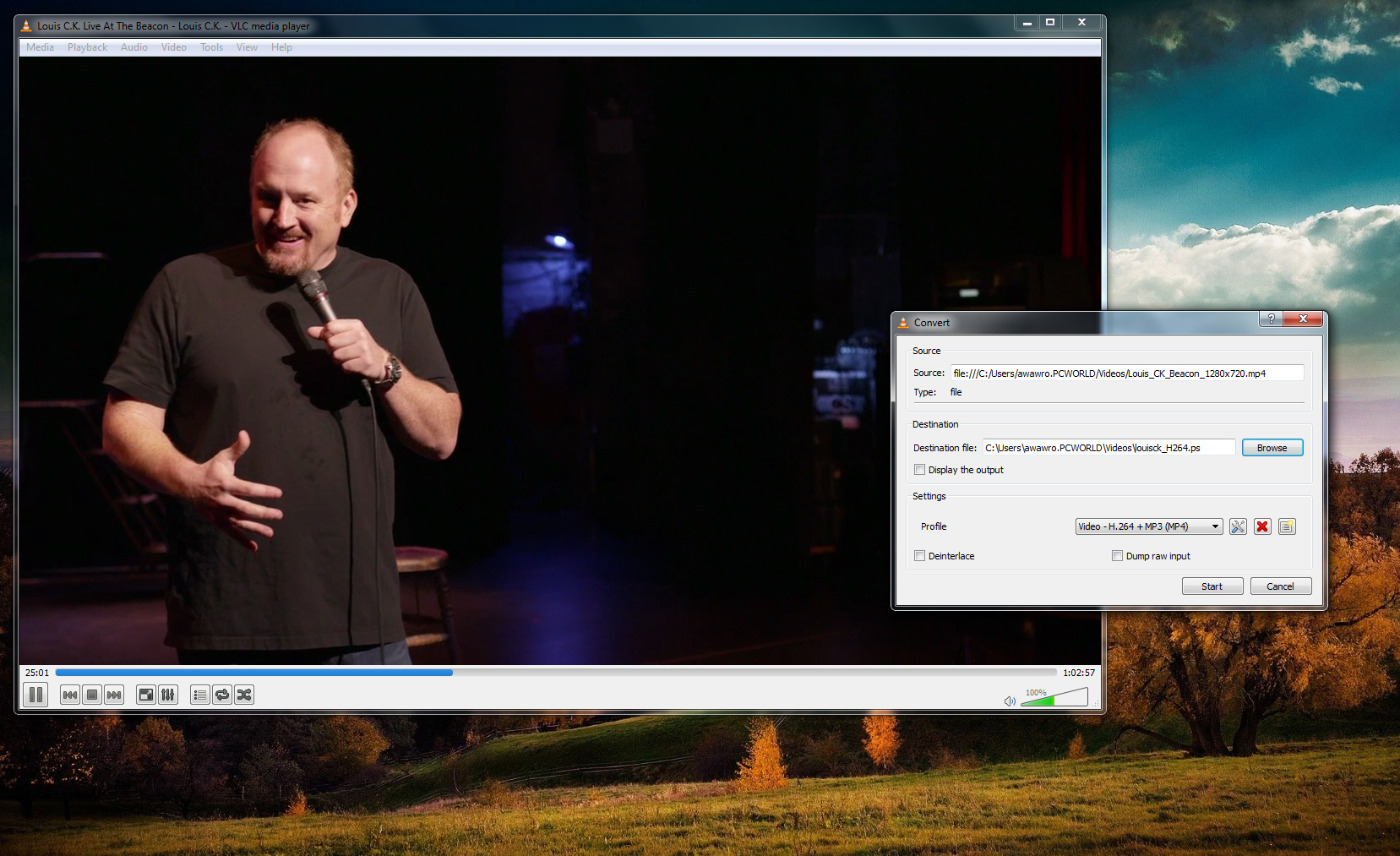
Task: Skip to previous media track
Action: (x=70, y=695)
